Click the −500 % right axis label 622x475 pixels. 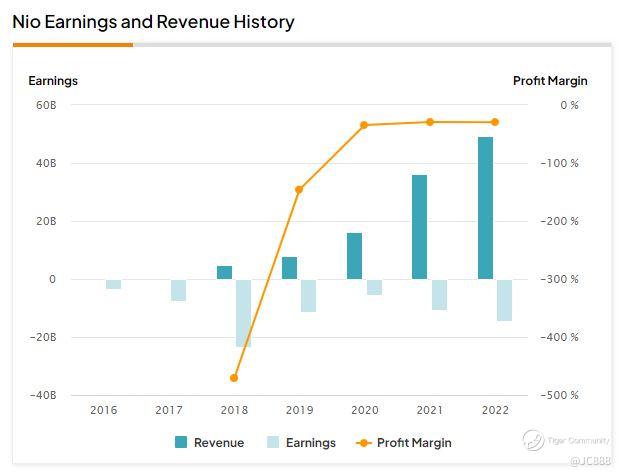point(559,395)
